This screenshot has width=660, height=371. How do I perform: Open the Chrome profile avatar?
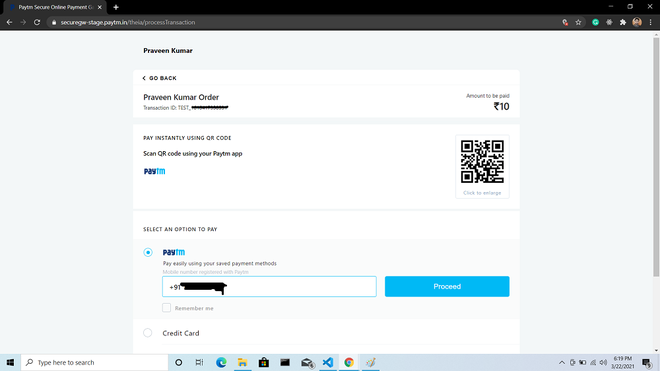point(637,22)
